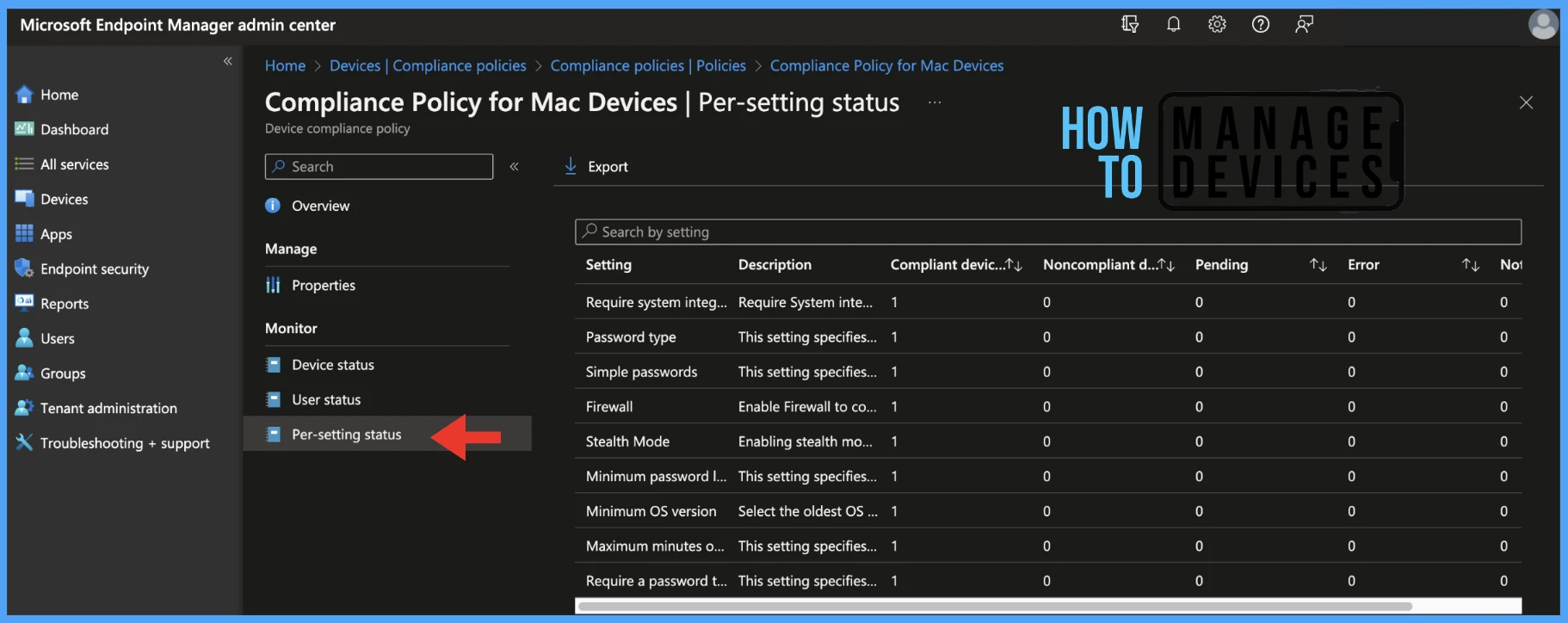Click the Description column header
Screen dimensions: 1568x623
pos(775,265)
